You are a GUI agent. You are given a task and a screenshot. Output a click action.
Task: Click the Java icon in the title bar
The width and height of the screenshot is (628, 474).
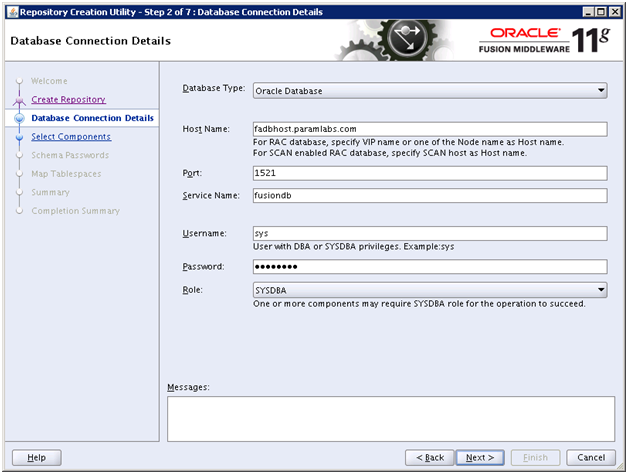coord(13,12)
